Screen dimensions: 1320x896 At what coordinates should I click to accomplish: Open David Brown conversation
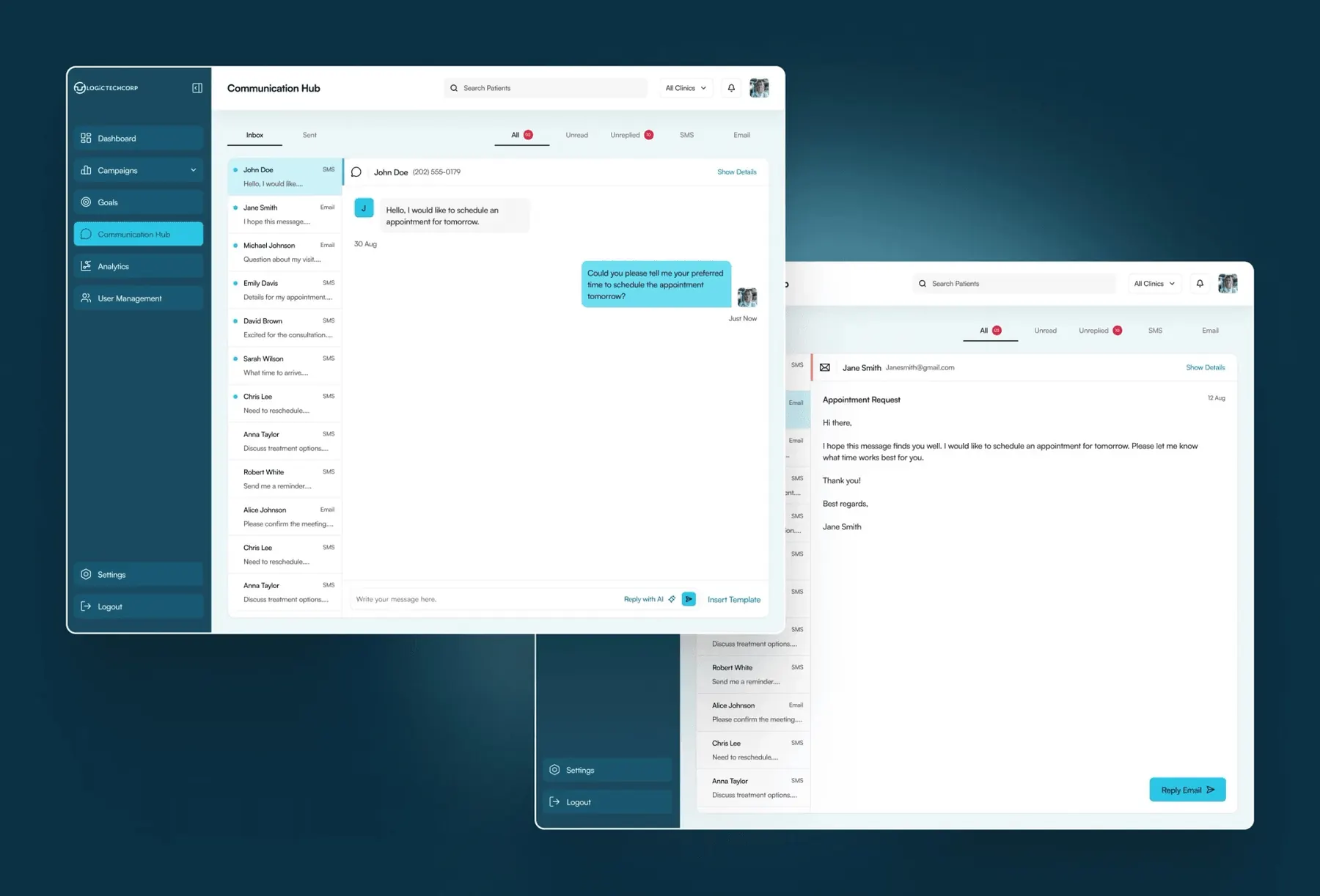coord(285,328)
